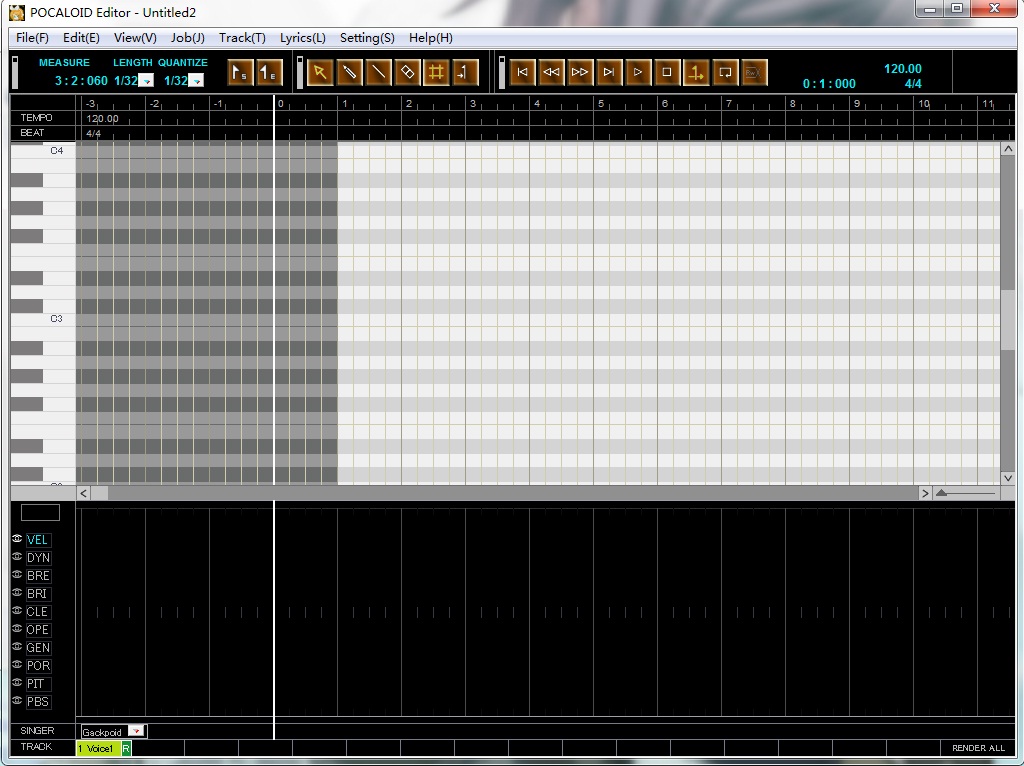Click the end marker flag icon
The image size is (1024, 766).
269,72
